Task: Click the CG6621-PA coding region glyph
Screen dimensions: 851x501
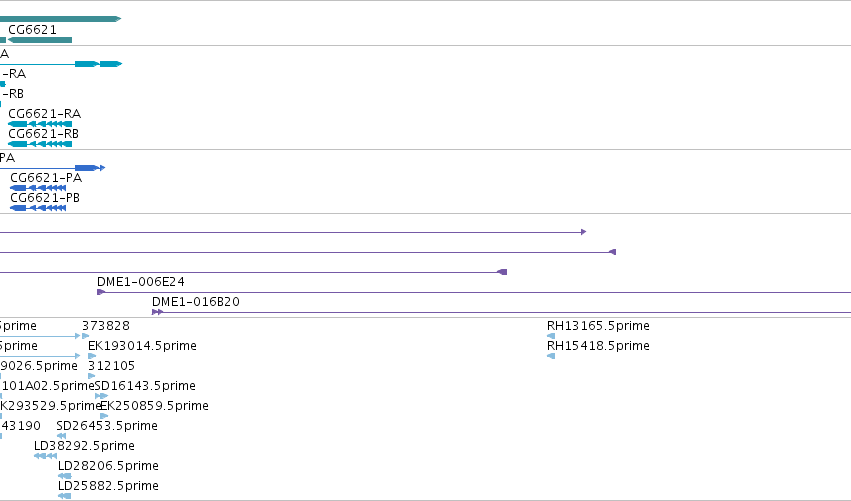Action: pyautogui.click(x=38, y=188)
